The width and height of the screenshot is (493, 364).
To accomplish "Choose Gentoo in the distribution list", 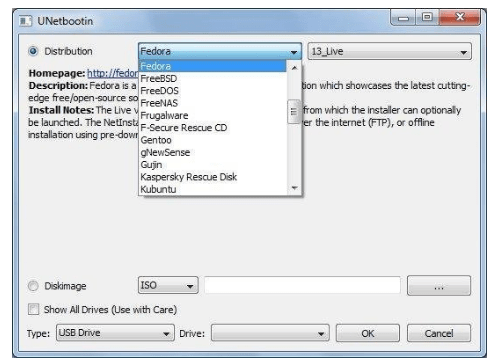I will pyautogui.click(x=213, y=140).
